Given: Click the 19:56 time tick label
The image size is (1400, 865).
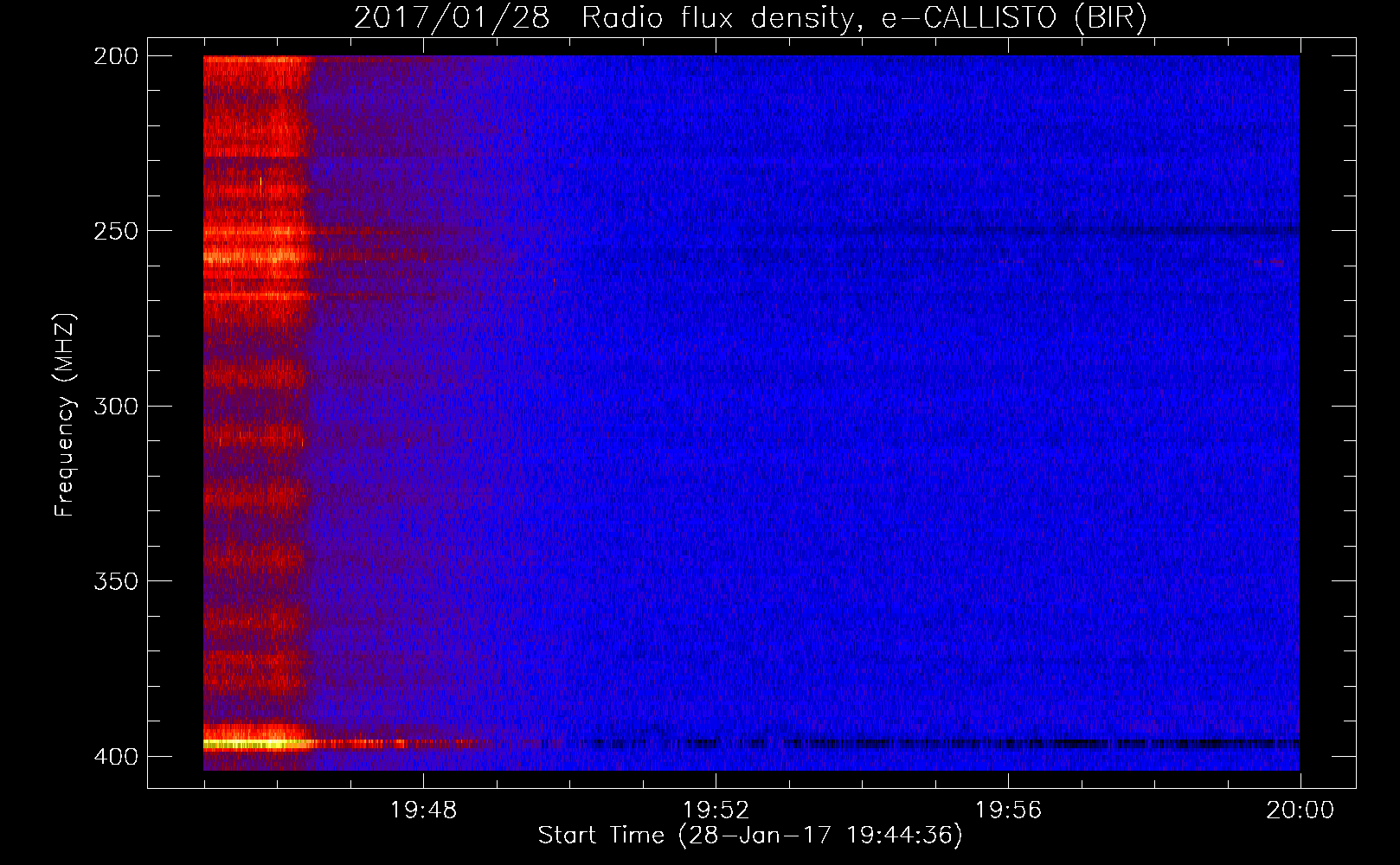Looking at the screenshot, I should [1008, 811].
